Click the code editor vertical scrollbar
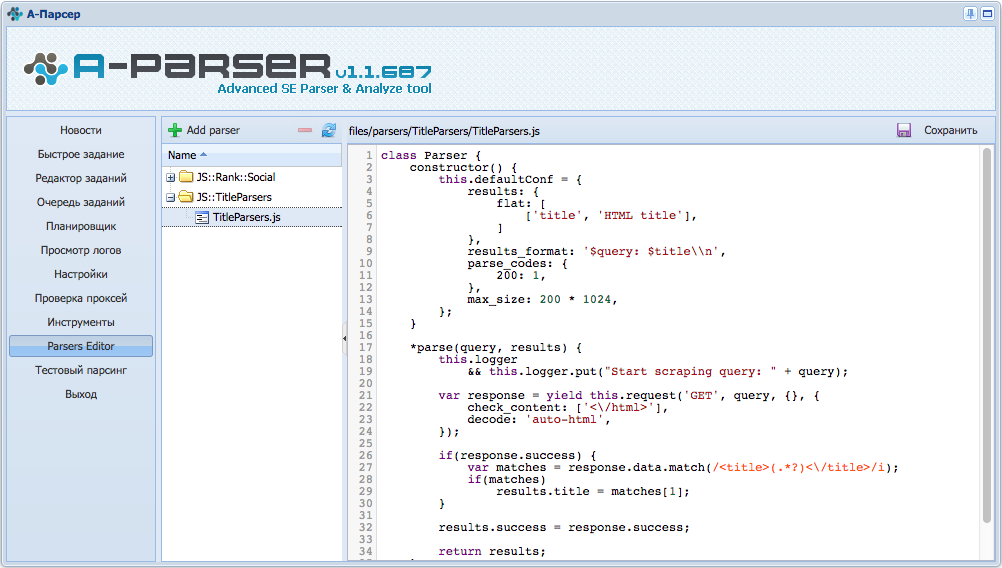 tap(987, 335)
